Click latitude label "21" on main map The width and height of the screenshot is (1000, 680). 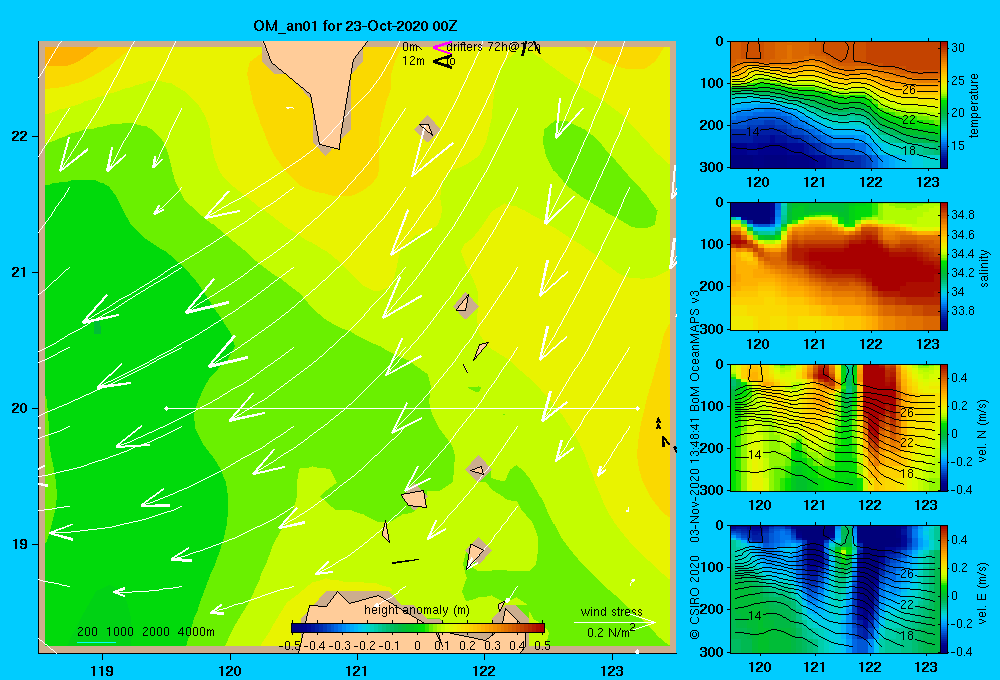pyautogui.click(x=20, y=272)
